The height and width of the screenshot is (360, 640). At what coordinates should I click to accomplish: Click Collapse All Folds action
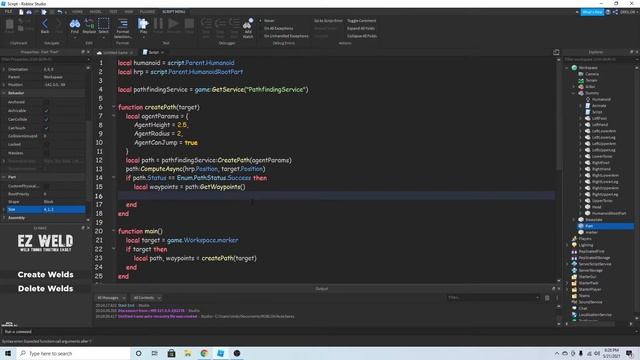(x=362, y=36)
